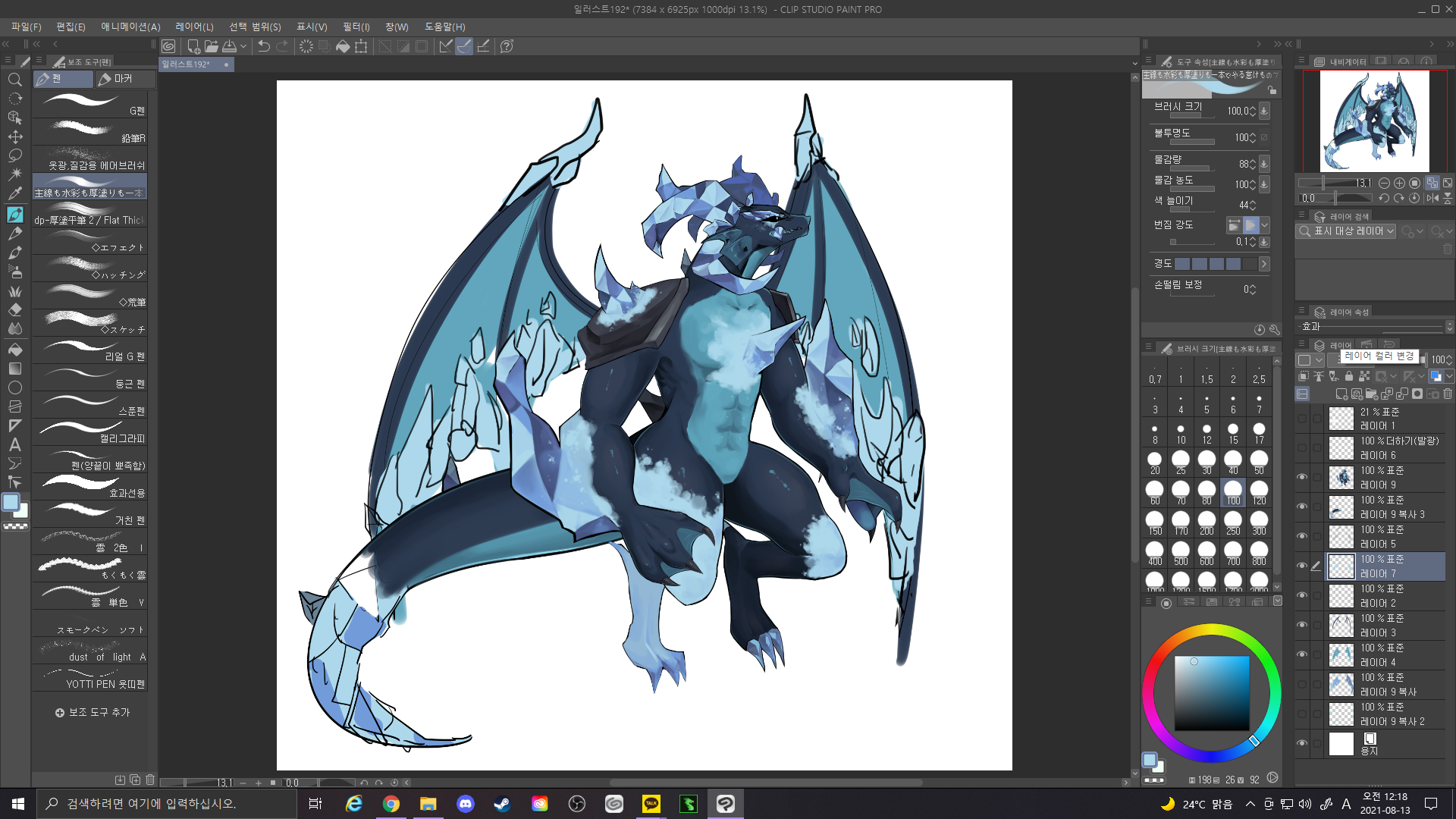The height and width of the screenshot is (819, 1456).
Task: Open the 필터(I) menu
Action: pos(356,27)
